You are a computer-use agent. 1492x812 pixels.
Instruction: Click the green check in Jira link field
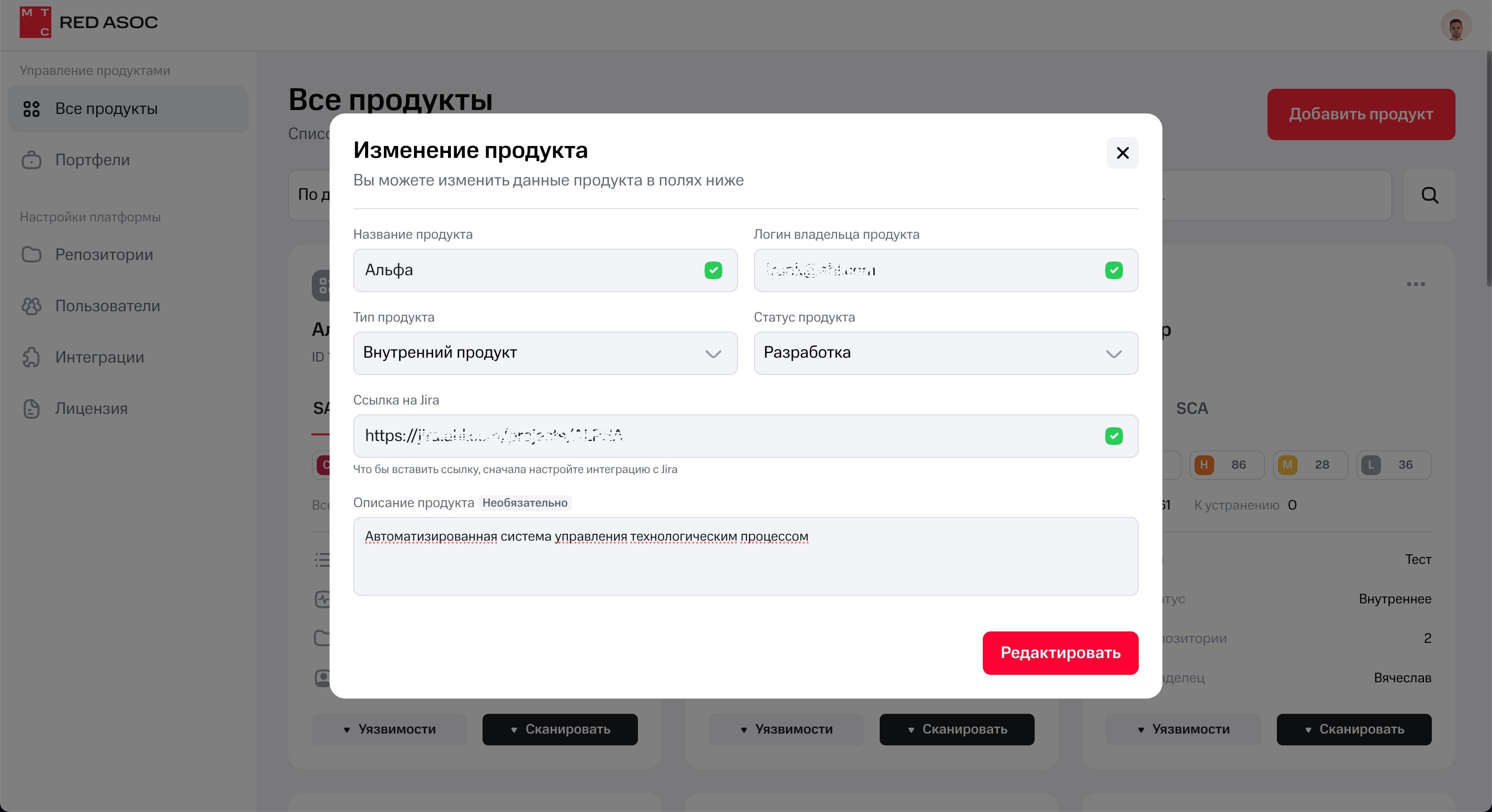[1113, 436]
